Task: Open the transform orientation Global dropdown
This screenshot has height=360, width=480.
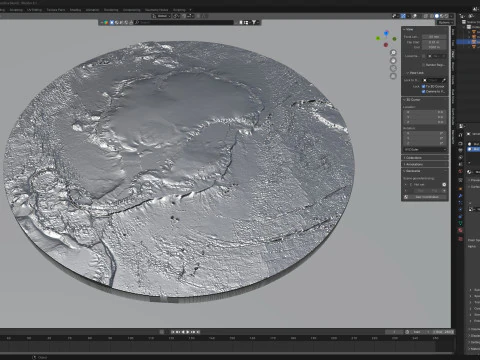Action: point(161,16)
